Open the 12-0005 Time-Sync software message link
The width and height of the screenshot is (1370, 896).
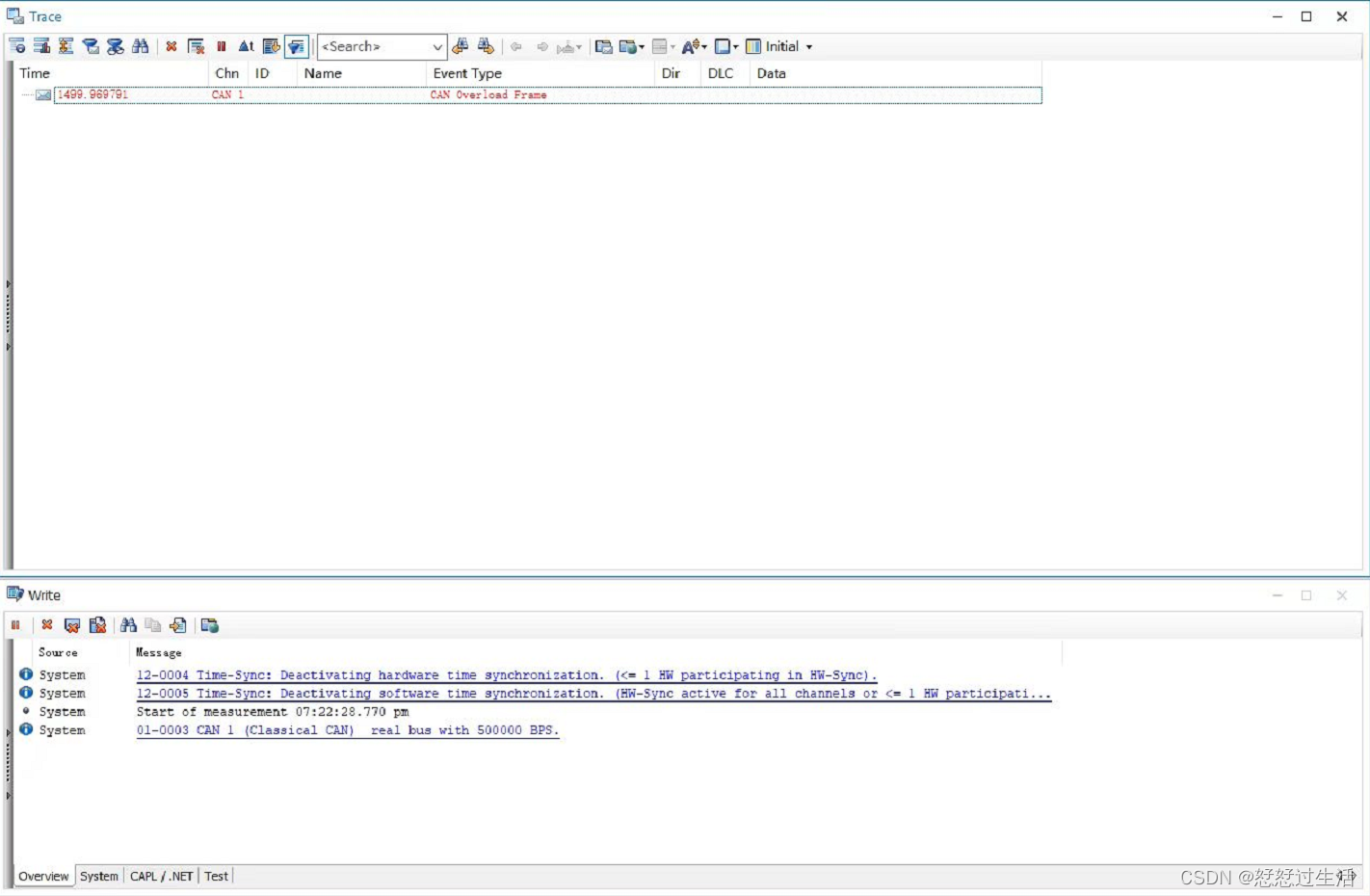coord(593,694)
